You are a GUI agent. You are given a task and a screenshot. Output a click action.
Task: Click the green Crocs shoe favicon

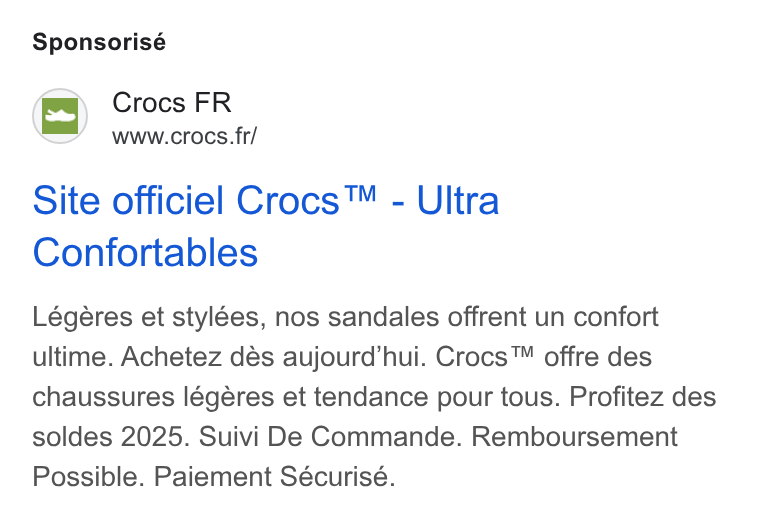pos(60,116)
